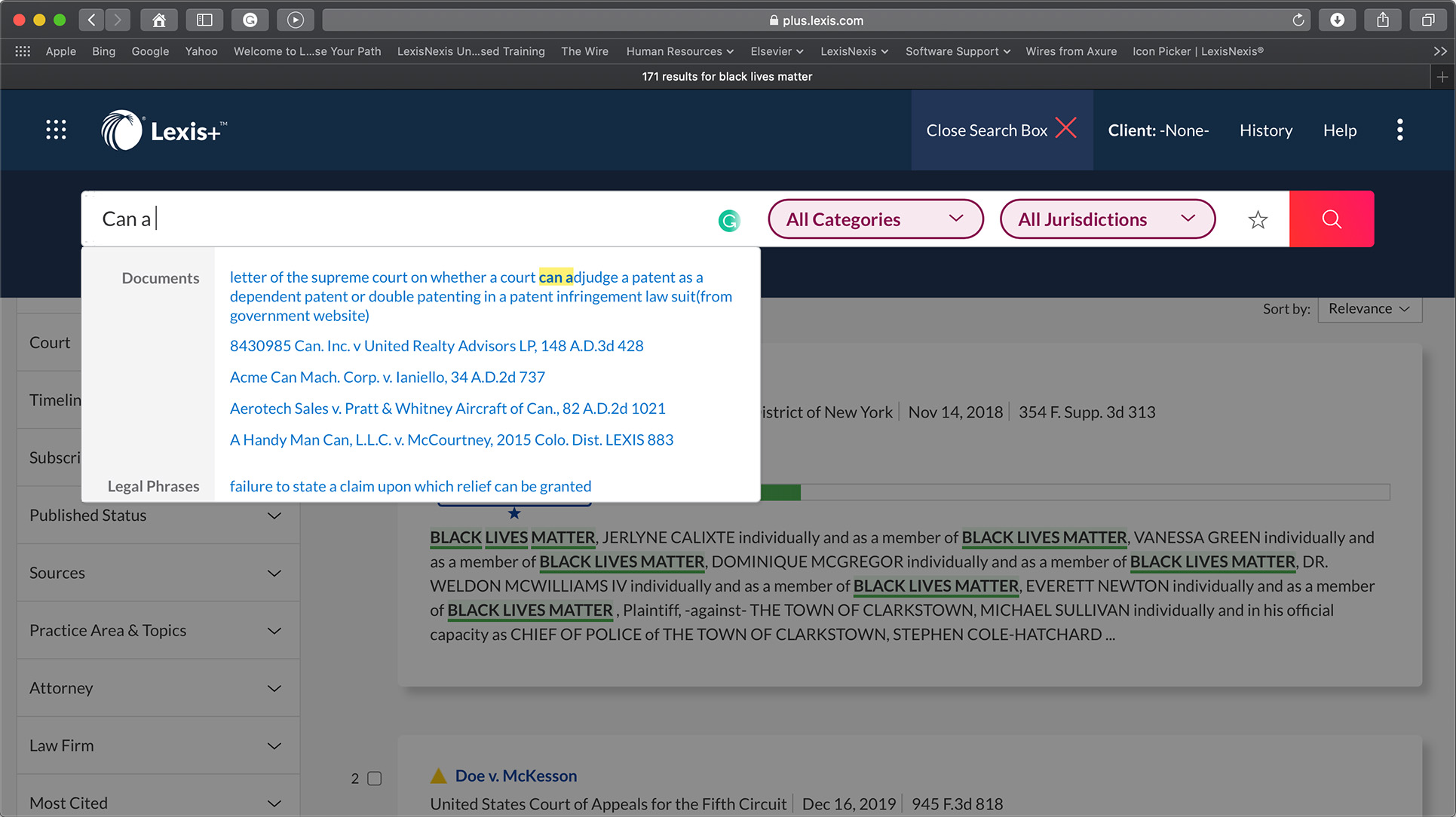Run the search with red magnifier button

[x=1332, y=219]
